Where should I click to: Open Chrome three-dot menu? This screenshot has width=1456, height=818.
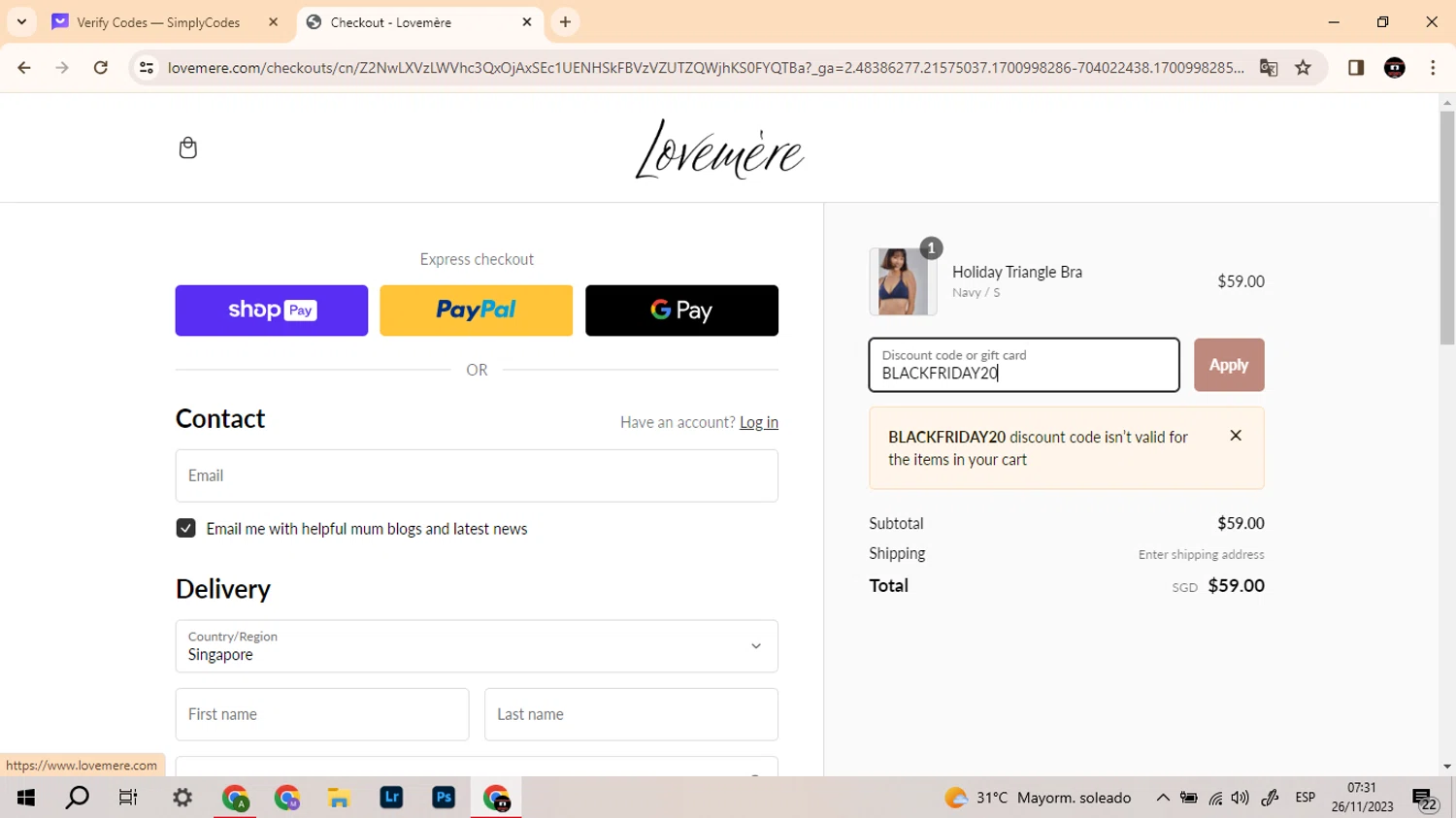pyautogui.click(x=1433, y=68)
